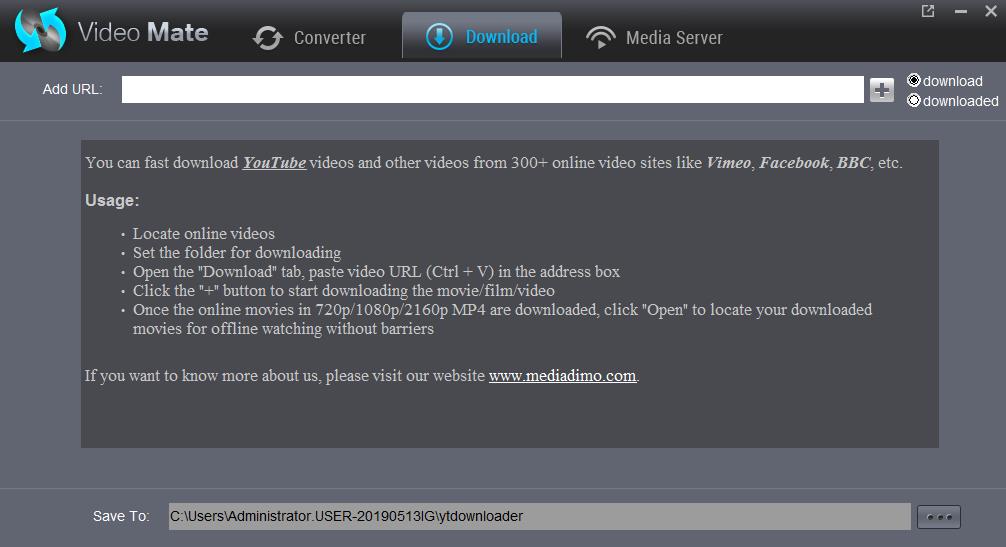Go to the Media Server tab
1006x547 pixels.
coord(654,38)
